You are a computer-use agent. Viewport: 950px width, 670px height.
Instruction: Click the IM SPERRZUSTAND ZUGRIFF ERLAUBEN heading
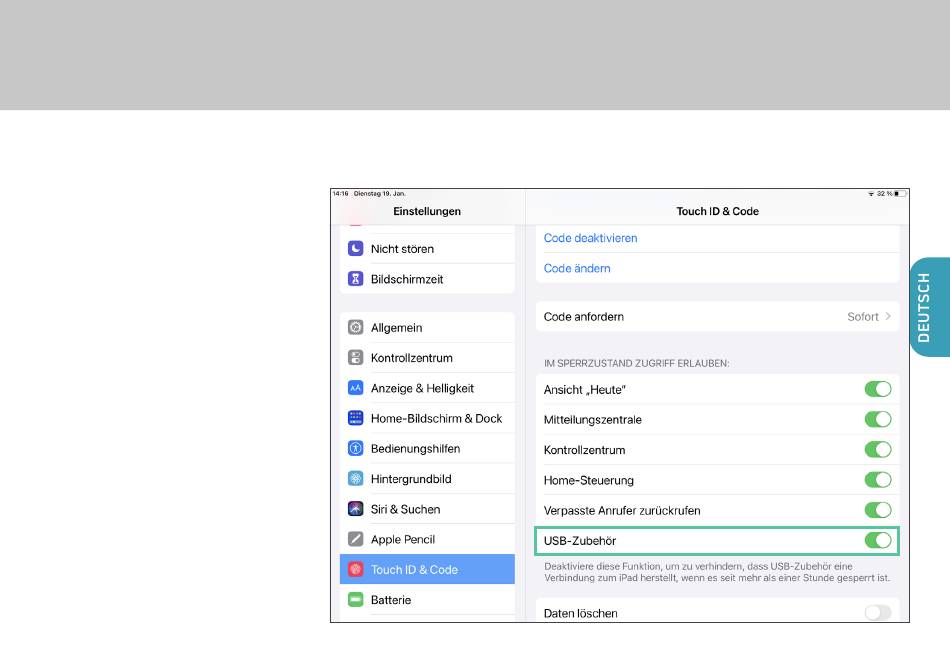click(636, 363)
